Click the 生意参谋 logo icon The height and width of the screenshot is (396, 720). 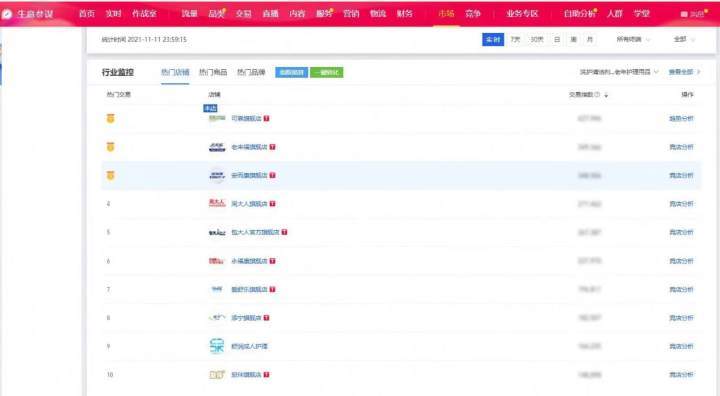point(7,14)
